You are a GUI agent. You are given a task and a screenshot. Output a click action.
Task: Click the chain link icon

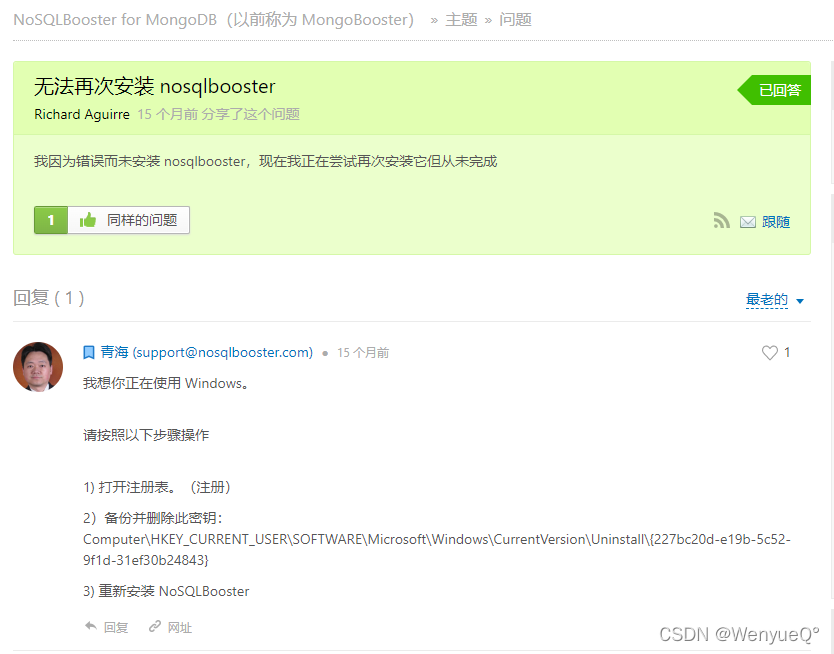155,626
